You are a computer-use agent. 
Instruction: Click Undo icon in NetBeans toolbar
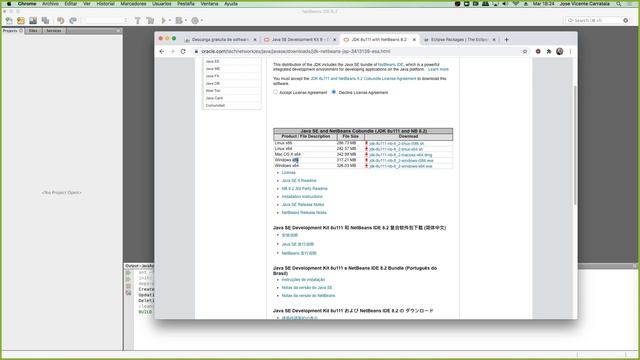(60, 20)
